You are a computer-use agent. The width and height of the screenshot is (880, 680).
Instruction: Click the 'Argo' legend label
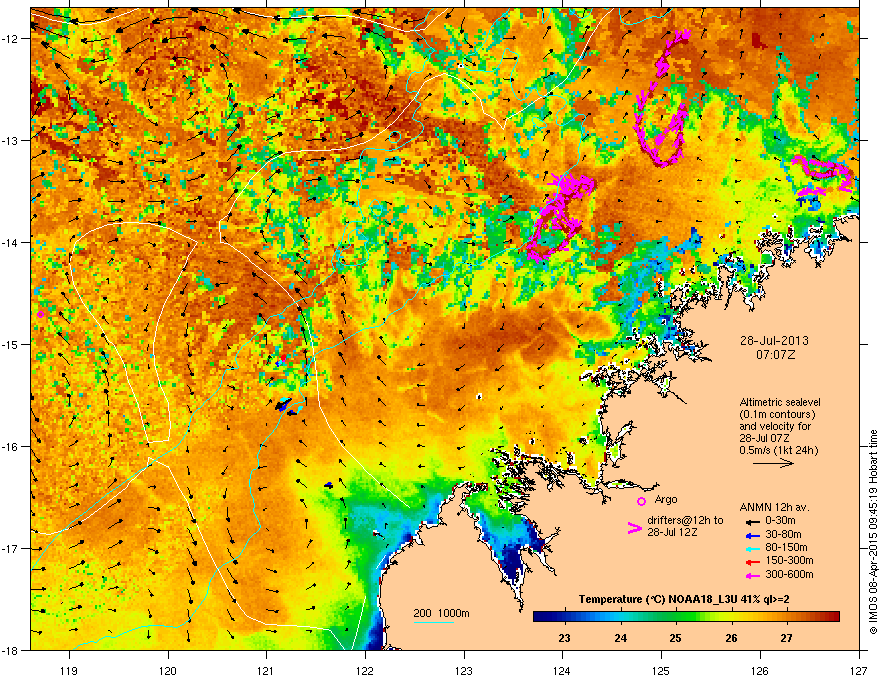coord(666,499)
